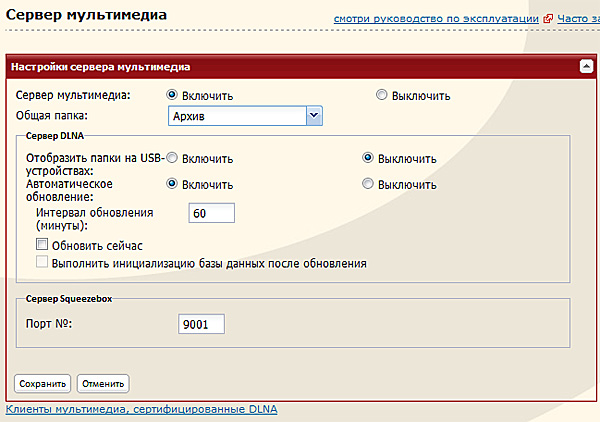Viewport: 600px width, 422px height.
Task: Click the Squeezebox Порт № input field
Action: click(201, 324)
